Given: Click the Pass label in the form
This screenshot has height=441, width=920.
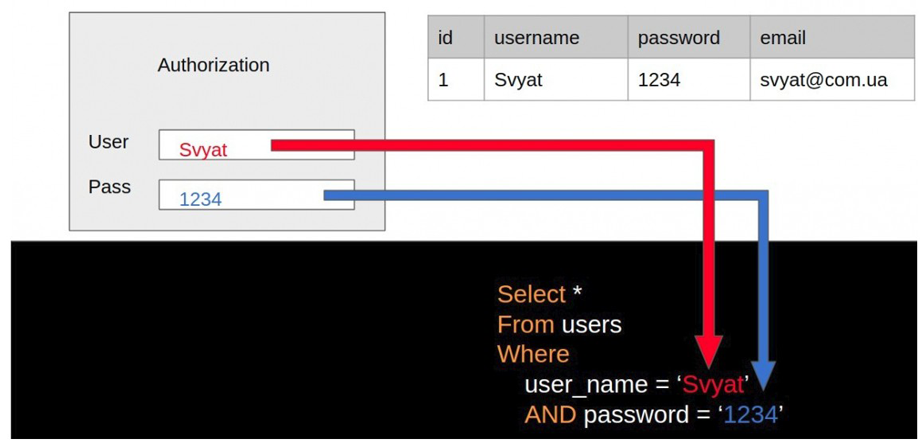Looking at the screenshot, I should [109, 187].
